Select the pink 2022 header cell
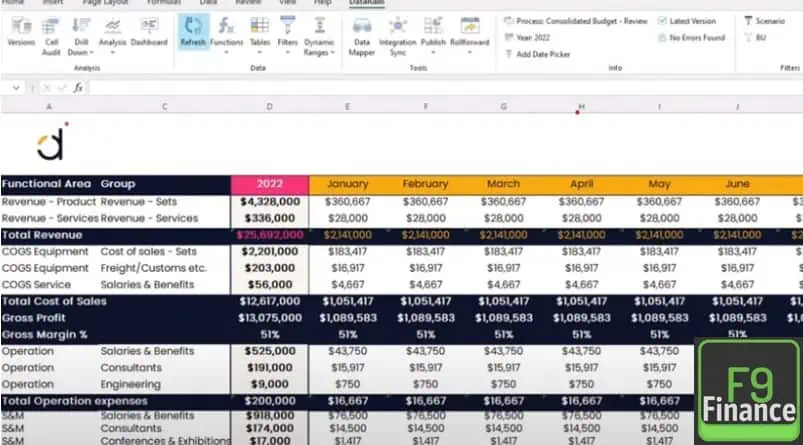 pyautogui.click(x=270, y=184)
